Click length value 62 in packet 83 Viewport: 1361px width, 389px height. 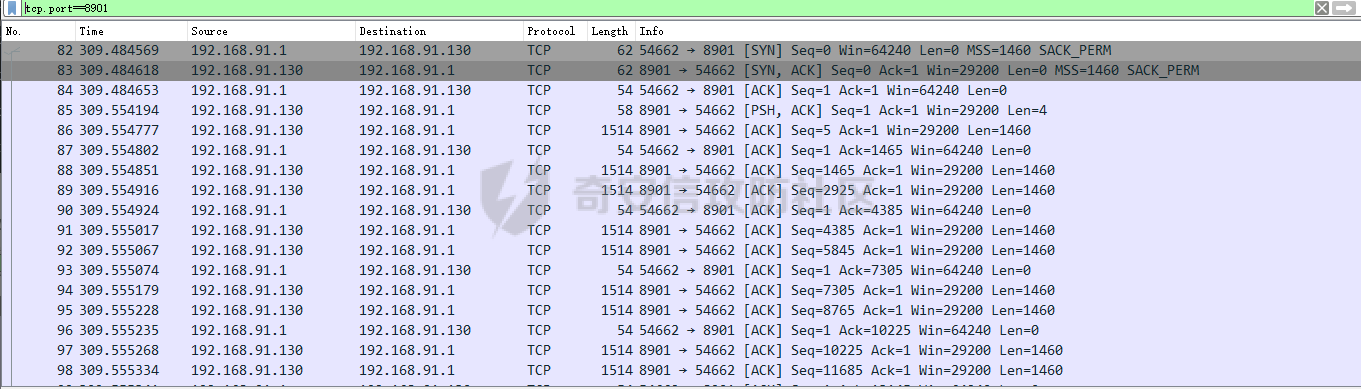point(625,70)
